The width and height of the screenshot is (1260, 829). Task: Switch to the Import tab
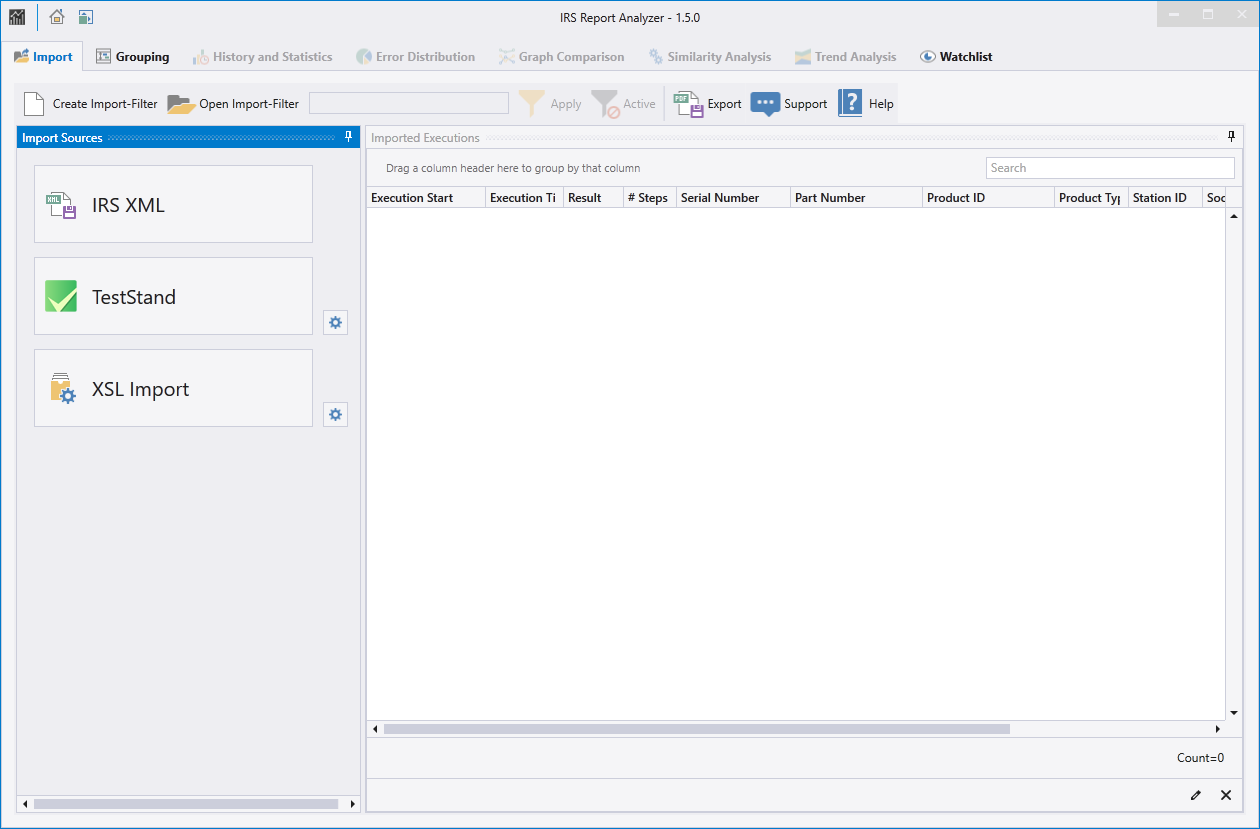tap(43, 57)
